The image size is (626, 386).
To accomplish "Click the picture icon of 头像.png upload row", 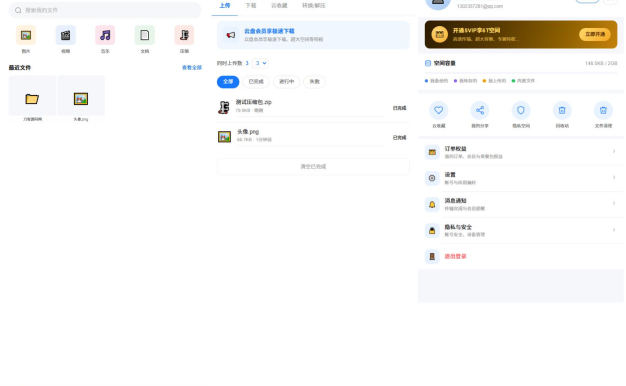I will point(224,137).
